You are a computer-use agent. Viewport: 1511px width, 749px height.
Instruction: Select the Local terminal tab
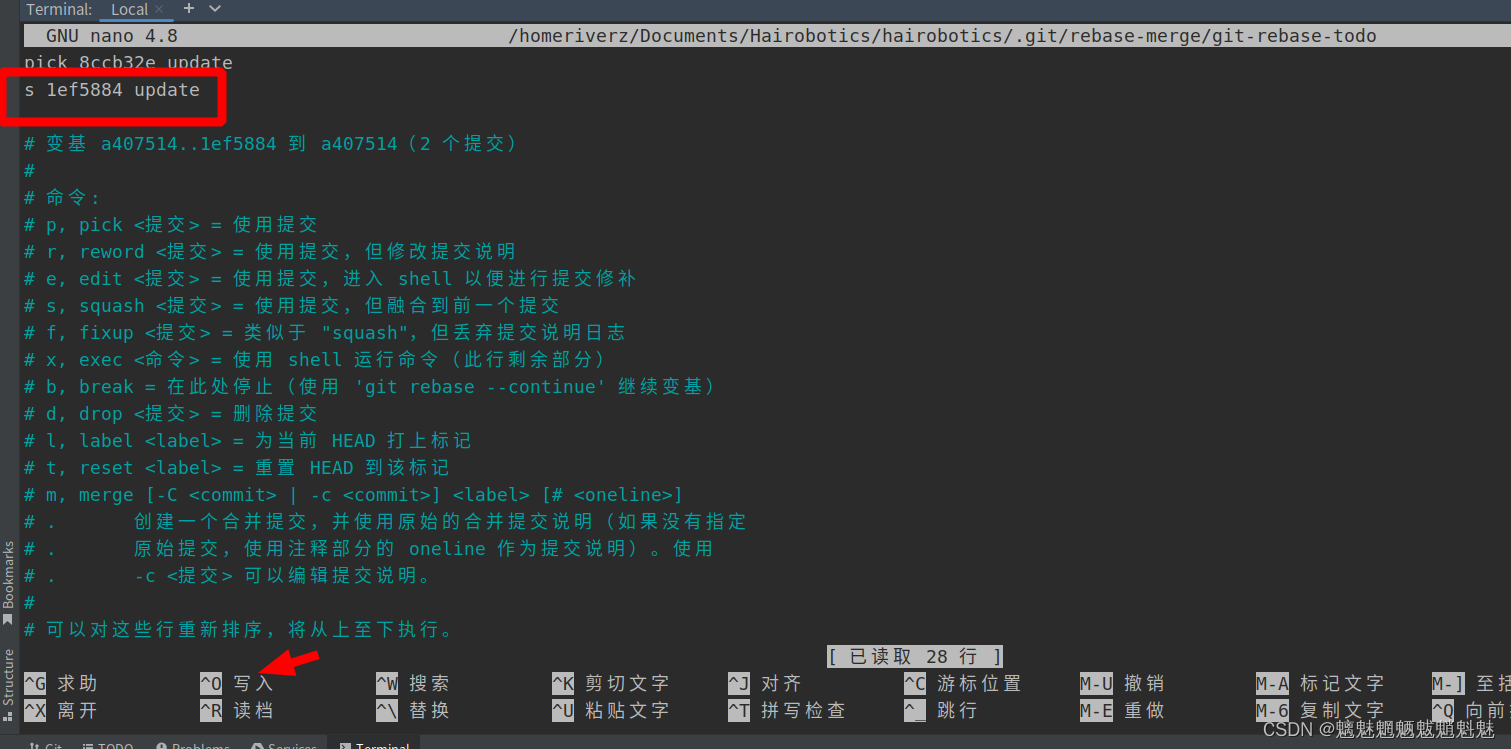pos(129,9)
